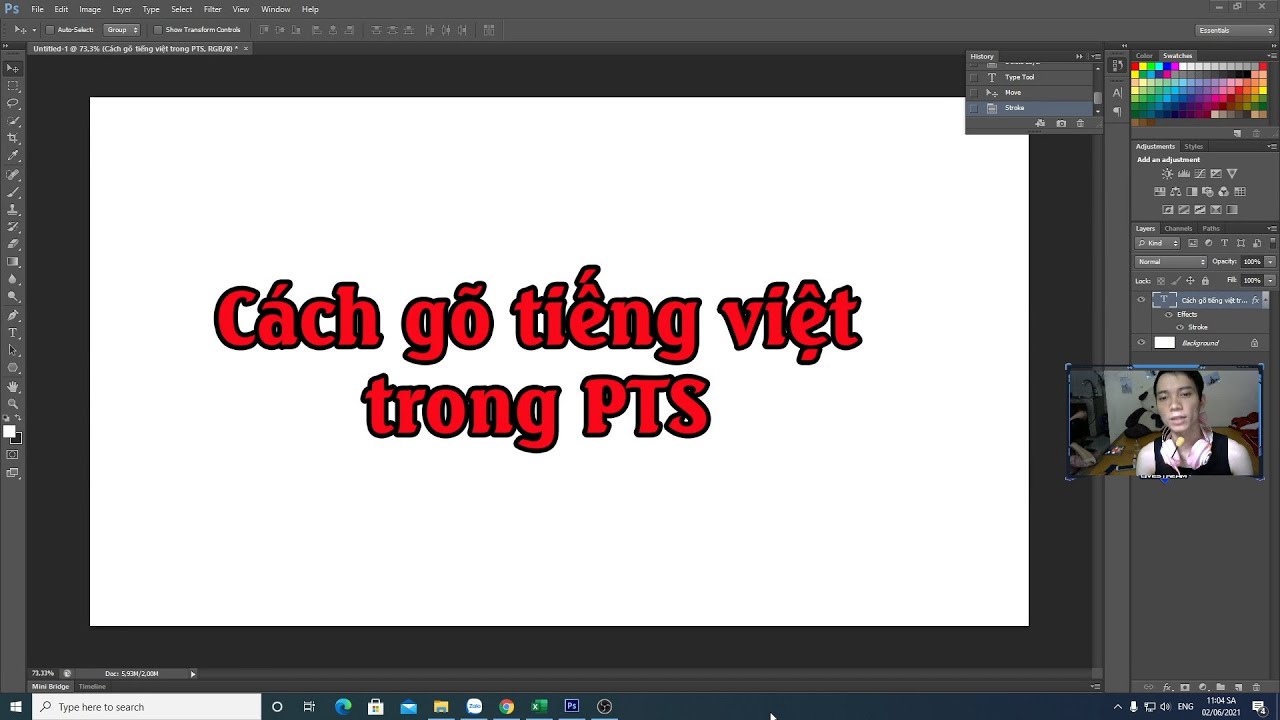Click the Windows search box
This screenshot has height=720, width=1280.
tap(147, 707)
